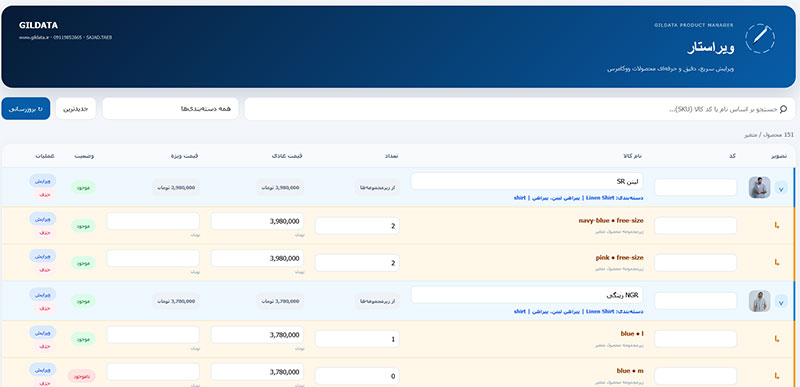Viewport: 800px width, 387px height.
Task: Click the quantity field of navy-blue free-size
Action: [357, 226]
